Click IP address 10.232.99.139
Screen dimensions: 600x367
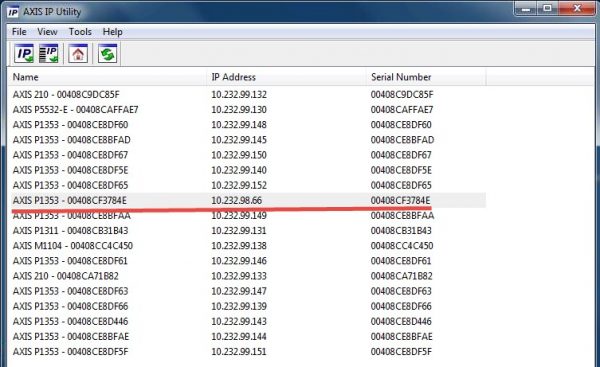(239, 306)
